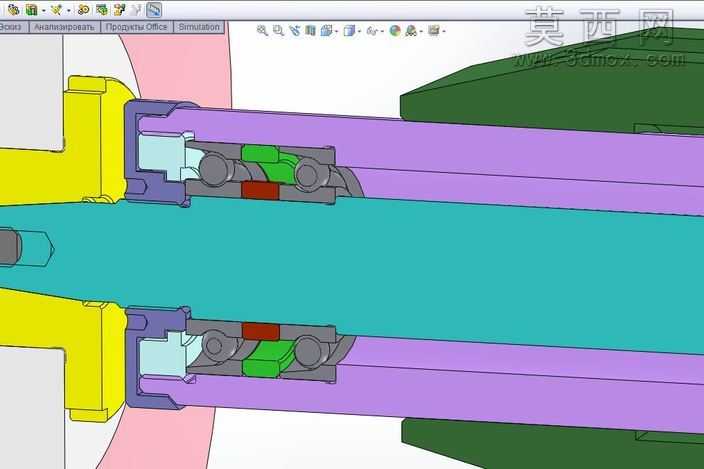This screenshot has height=469, width=704.
Task: Click the View Orientation icon
Action: 326,31
